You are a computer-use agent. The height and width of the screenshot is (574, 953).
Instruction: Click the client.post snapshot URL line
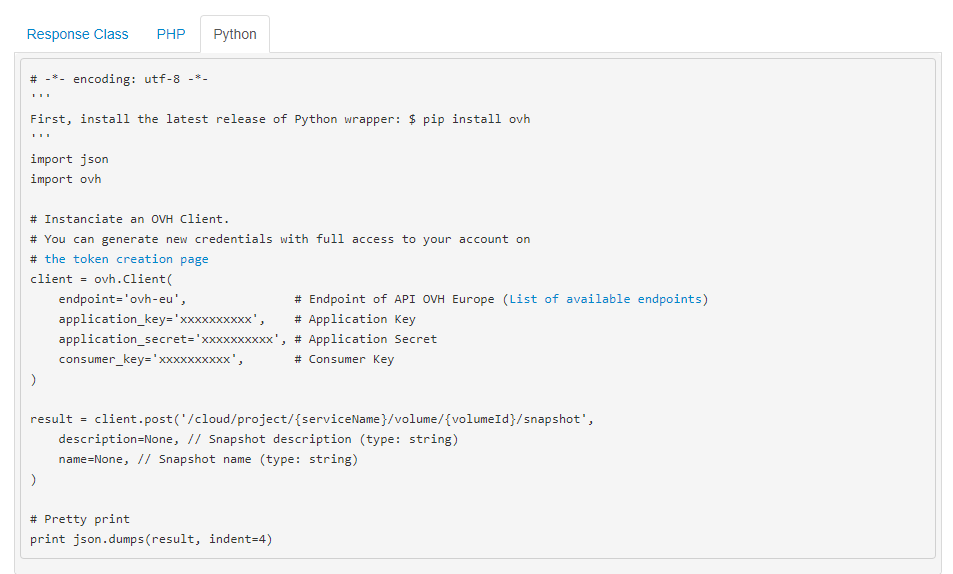(x=312, y=419)
